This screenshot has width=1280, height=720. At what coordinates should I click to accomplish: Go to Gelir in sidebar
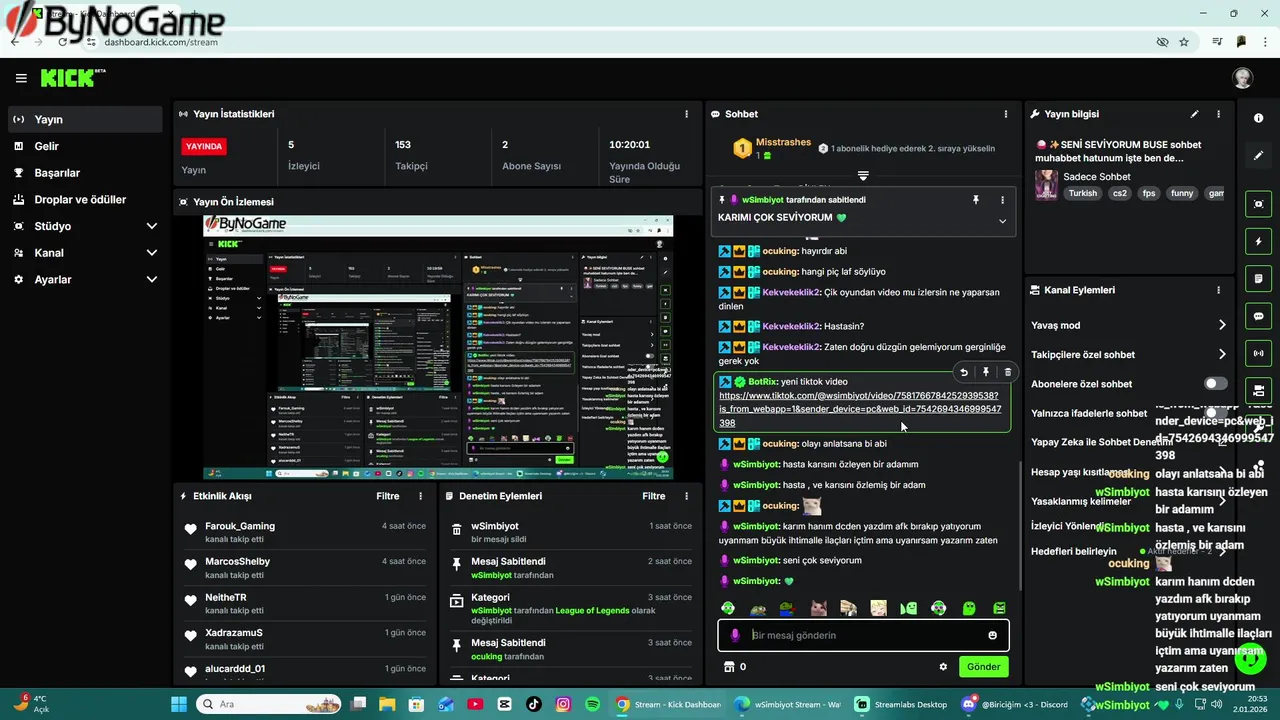85,146
